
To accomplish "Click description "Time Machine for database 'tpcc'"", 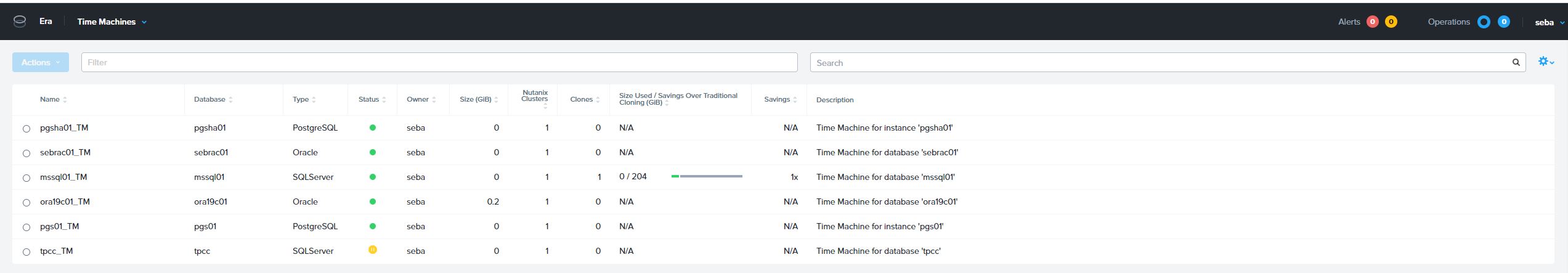I will [879, 251].
